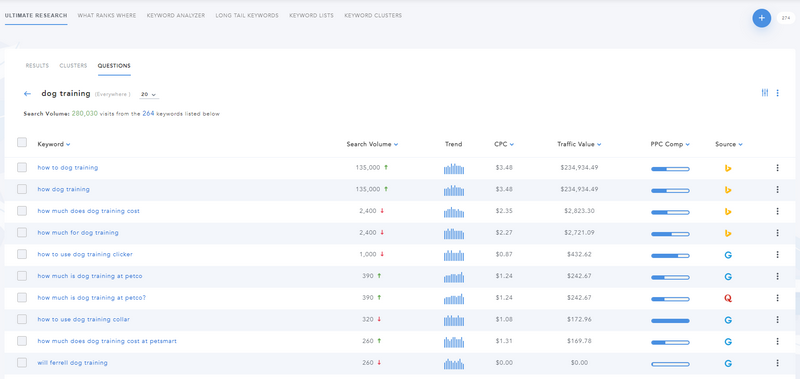Click PPC Comp bar for 'how to use dog training collar'
Screen dimensions: 800x379
670,321
